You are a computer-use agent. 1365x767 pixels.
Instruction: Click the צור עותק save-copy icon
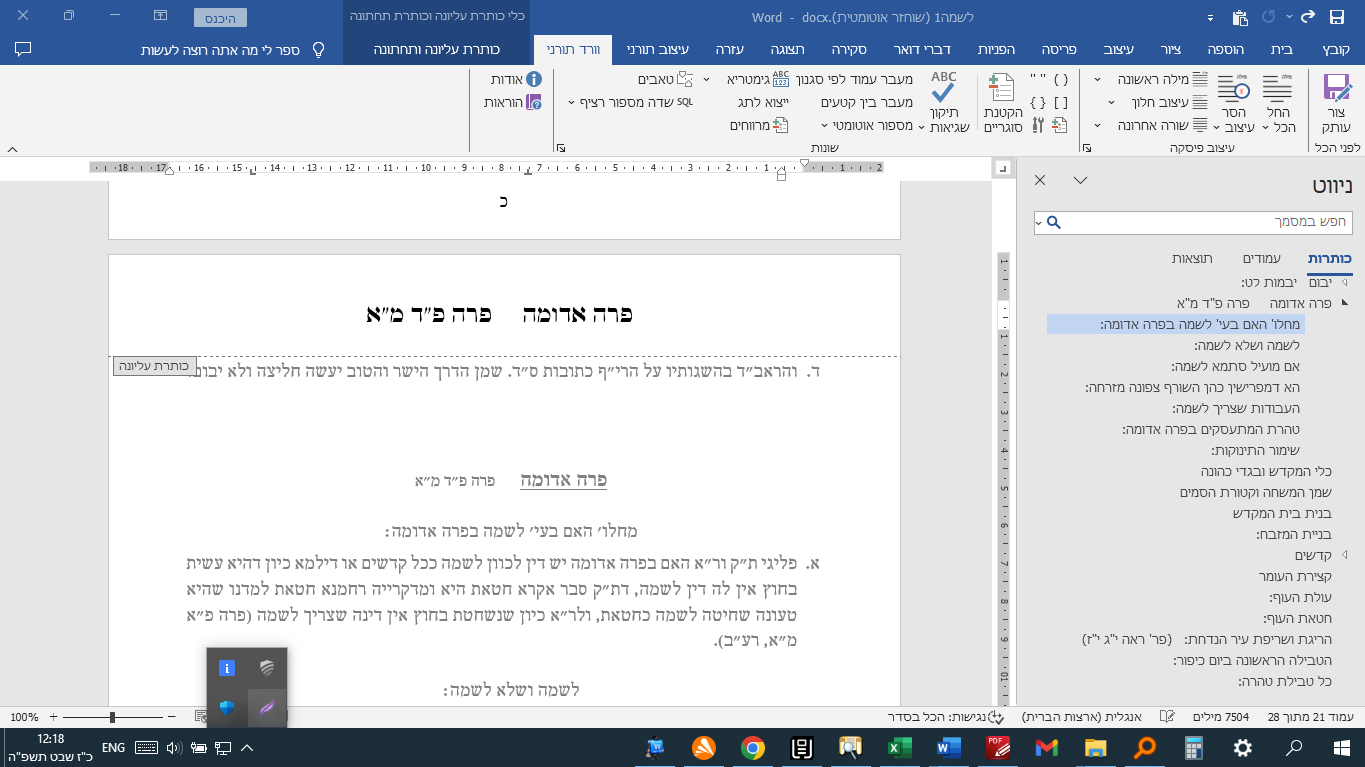(x=1337, y=89)
